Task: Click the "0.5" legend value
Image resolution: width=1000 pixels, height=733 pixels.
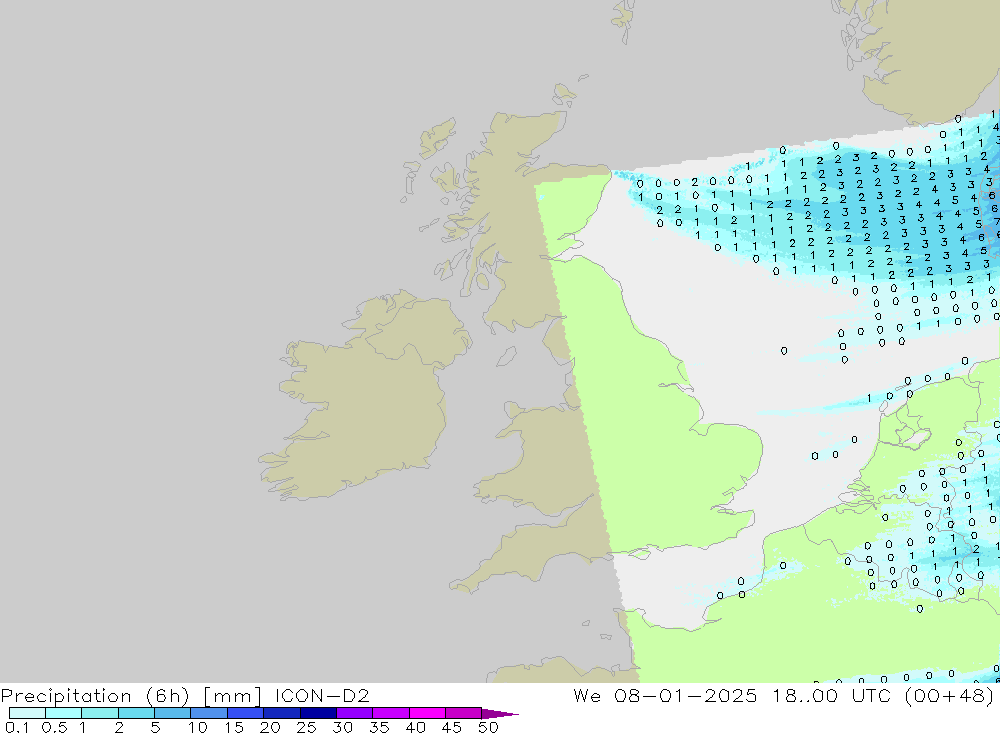Action: (55, 727)
